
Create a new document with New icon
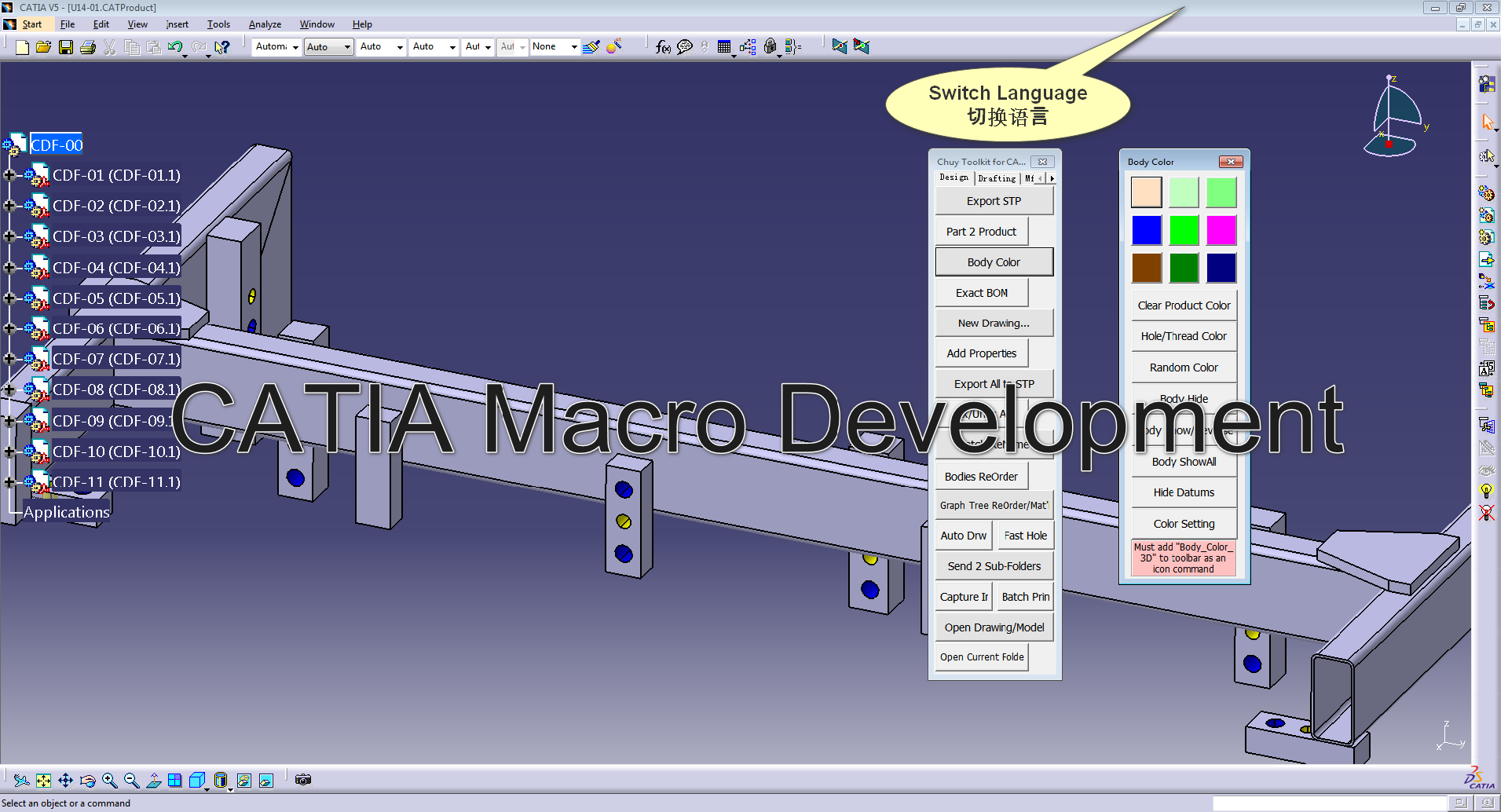pyautogui.click(x=22, y=47)
